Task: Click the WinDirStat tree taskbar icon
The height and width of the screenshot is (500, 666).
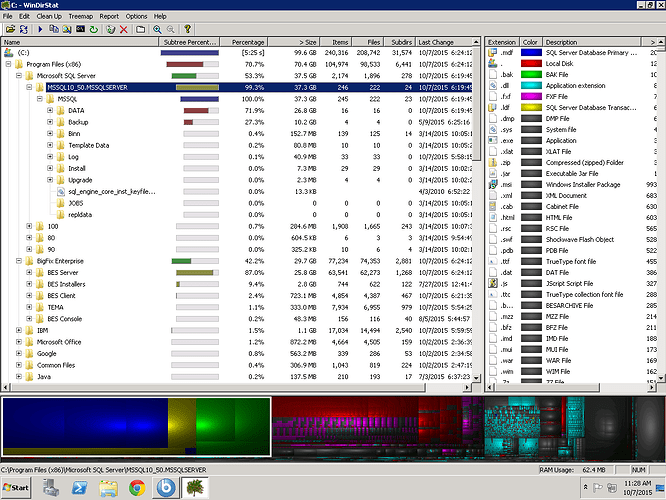Action: (195, 487)
